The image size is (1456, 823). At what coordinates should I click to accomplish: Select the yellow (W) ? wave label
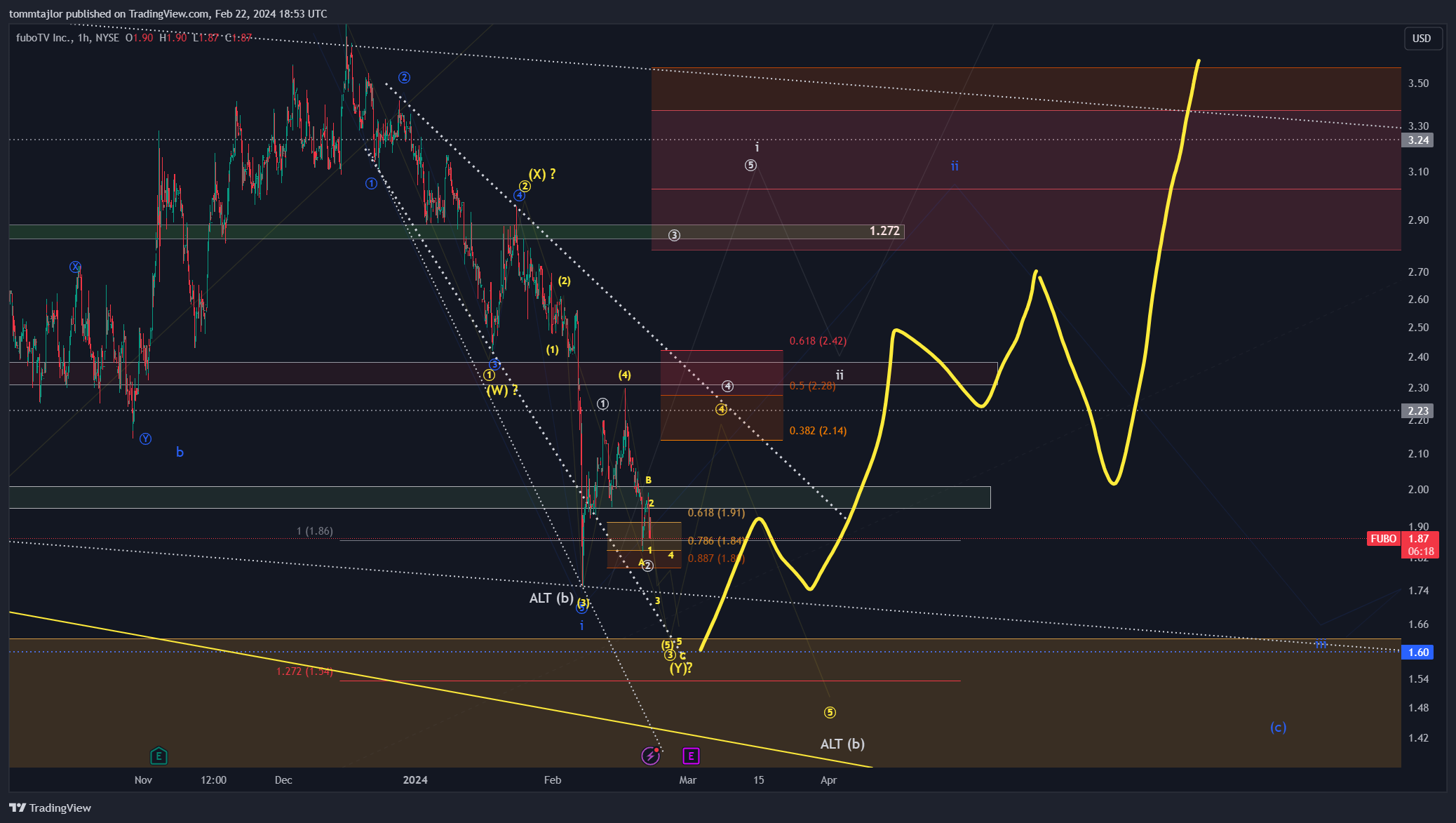502,390
